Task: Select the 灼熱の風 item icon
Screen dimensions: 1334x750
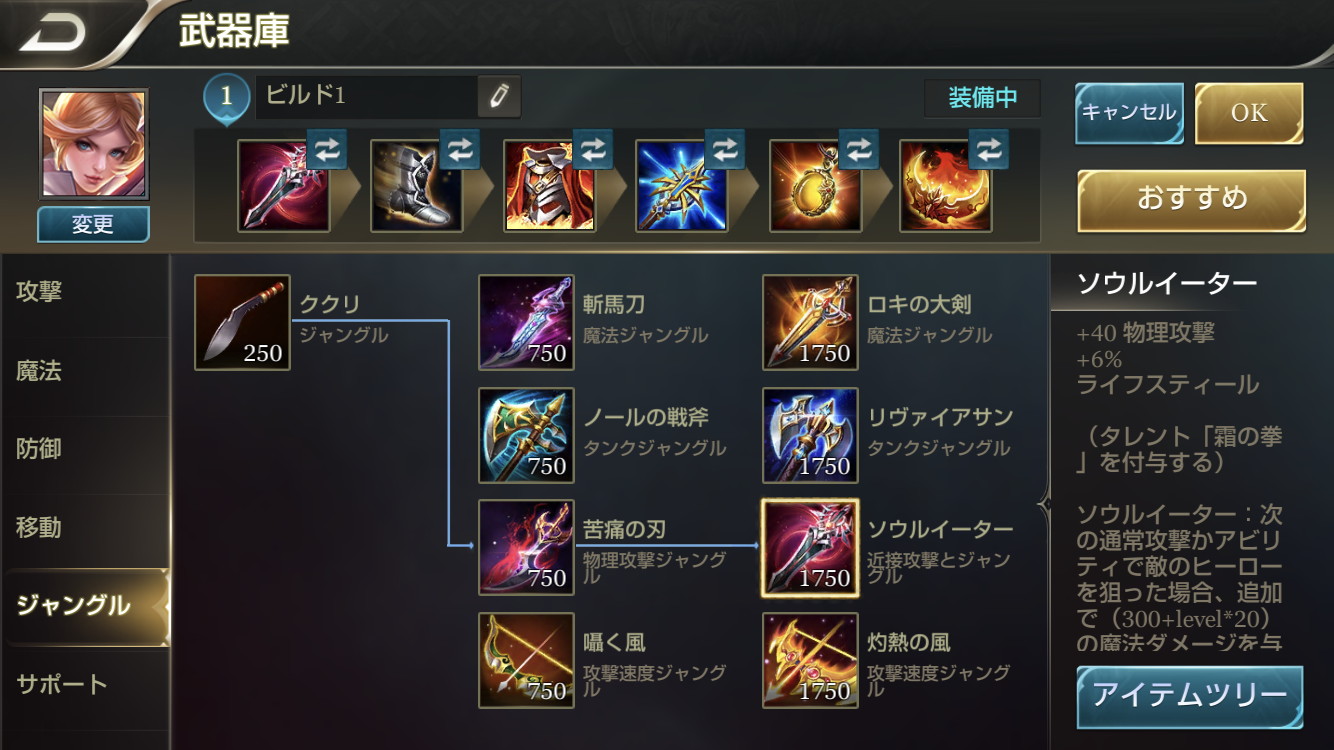Action: [x=810, y=661]
